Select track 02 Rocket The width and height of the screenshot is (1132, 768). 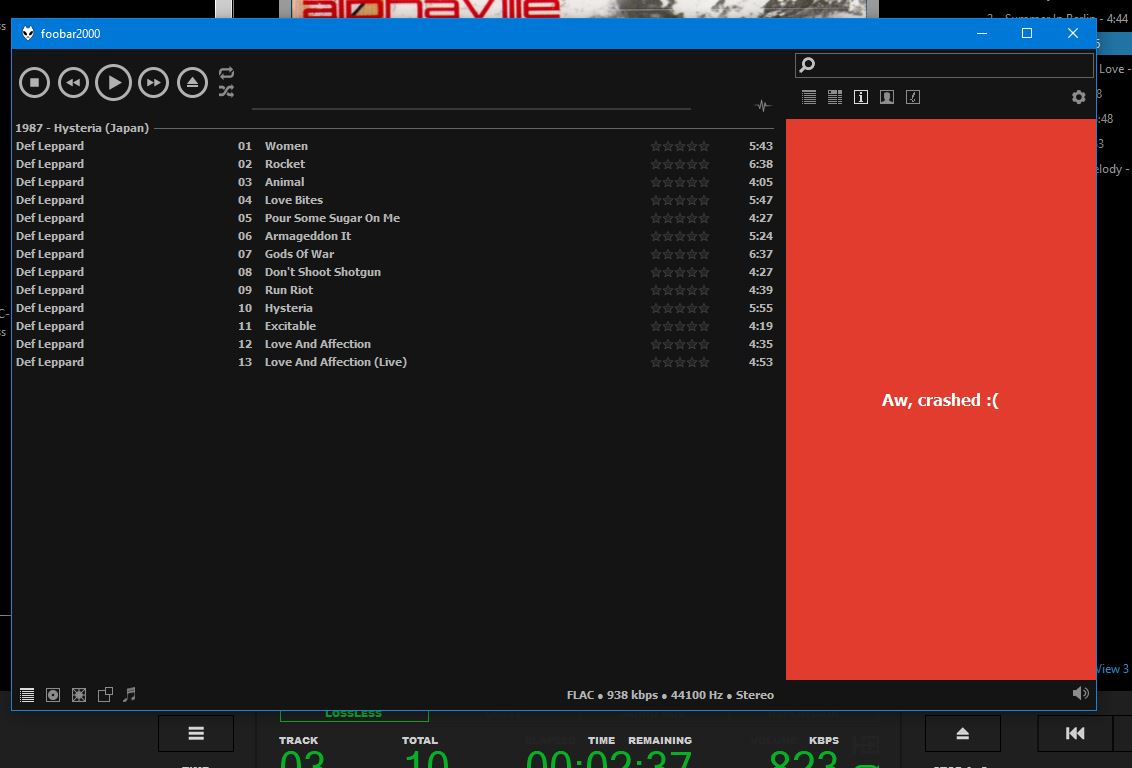(x=394, y=164)
